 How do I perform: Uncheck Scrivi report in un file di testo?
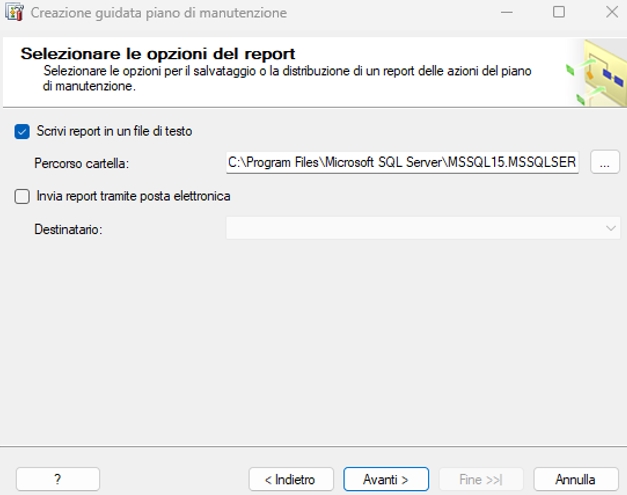[x=22, y=132]
